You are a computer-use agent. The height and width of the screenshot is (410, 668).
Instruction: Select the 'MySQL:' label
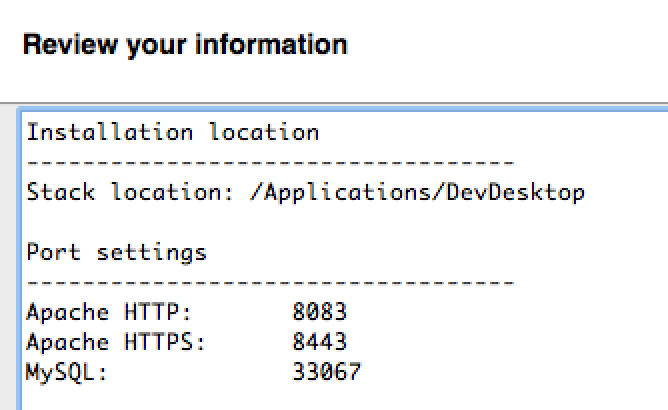pyautogui.click(x=67, y=372)
